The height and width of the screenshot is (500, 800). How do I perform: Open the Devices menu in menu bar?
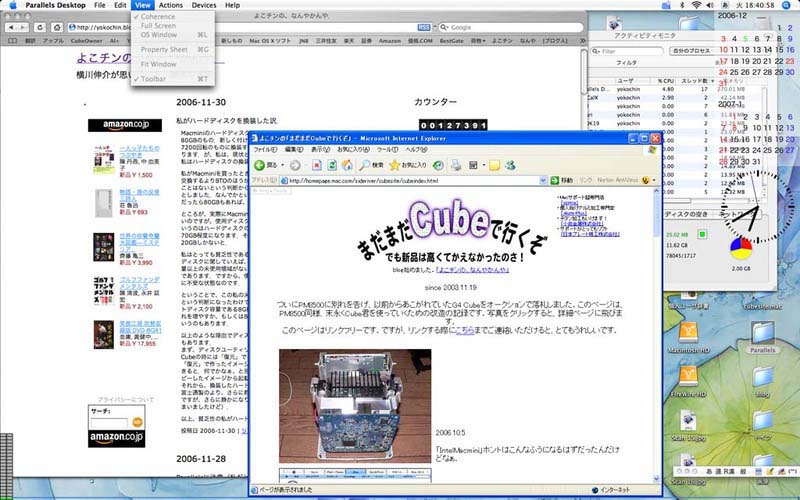pos(204,5)
